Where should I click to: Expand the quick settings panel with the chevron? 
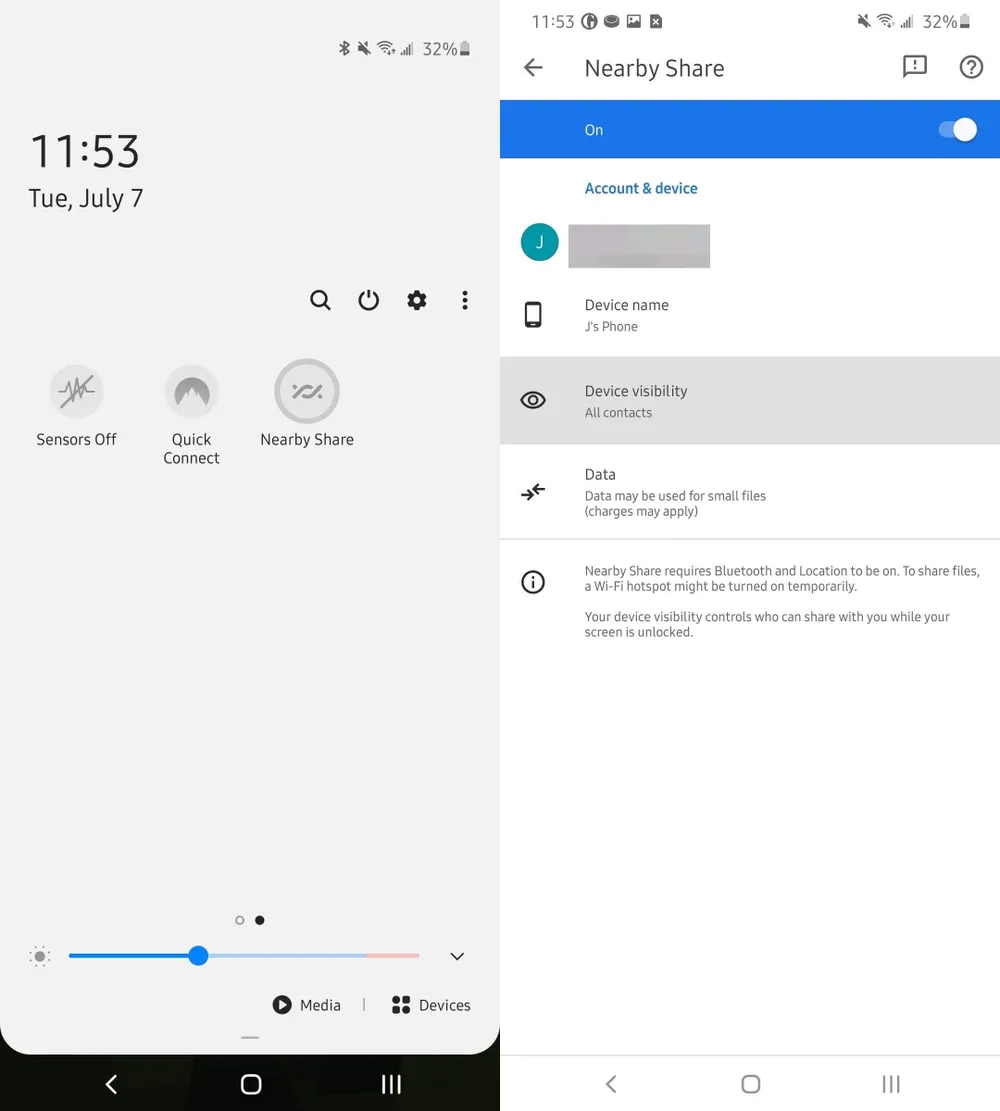click(x=457, y=956)
